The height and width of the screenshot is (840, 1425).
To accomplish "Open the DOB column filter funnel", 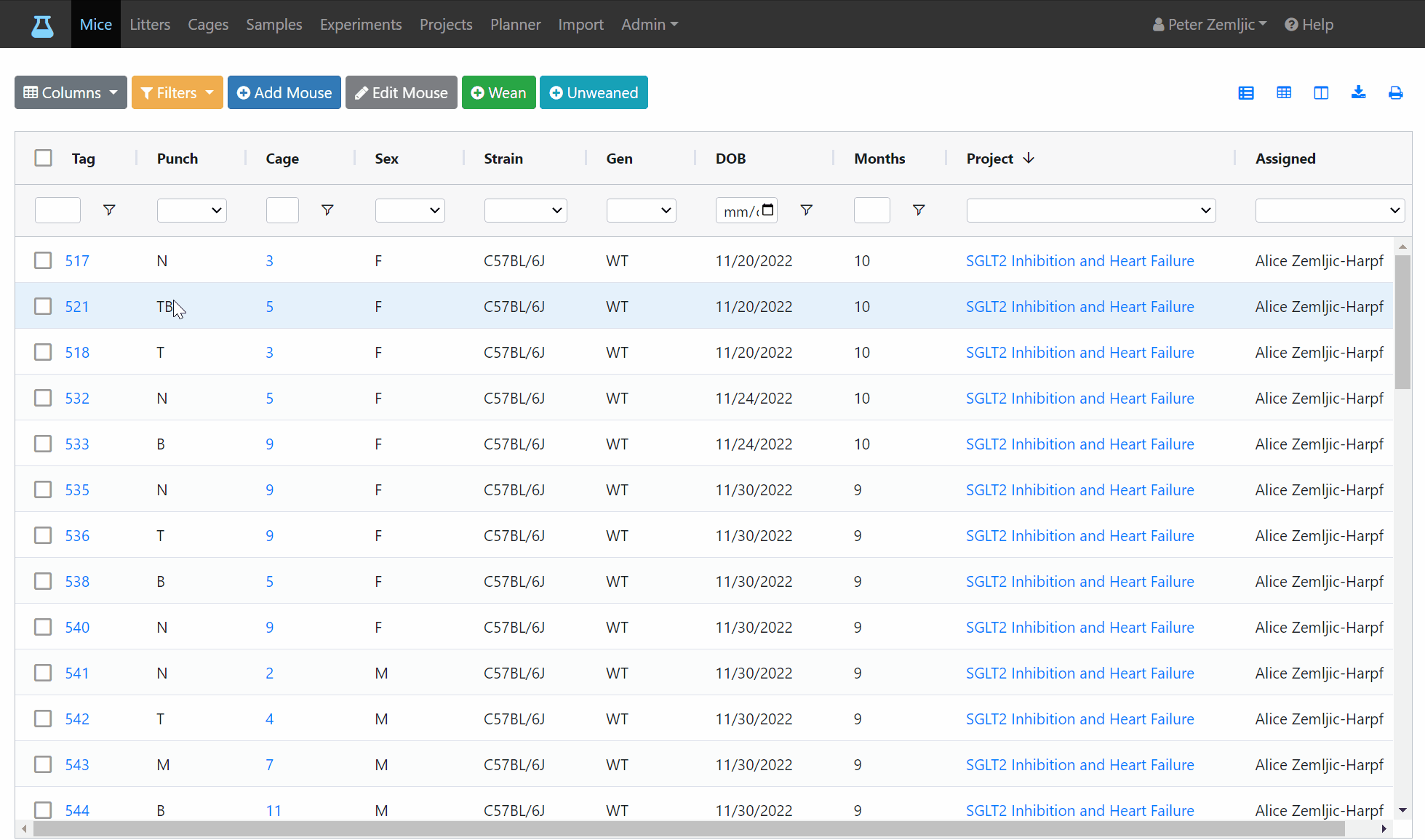I will (806, 210).
